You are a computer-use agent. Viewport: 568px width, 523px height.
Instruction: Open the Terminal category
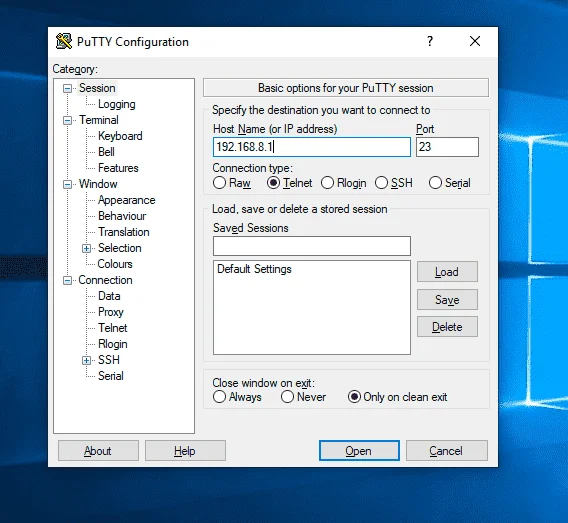point(99,120)
